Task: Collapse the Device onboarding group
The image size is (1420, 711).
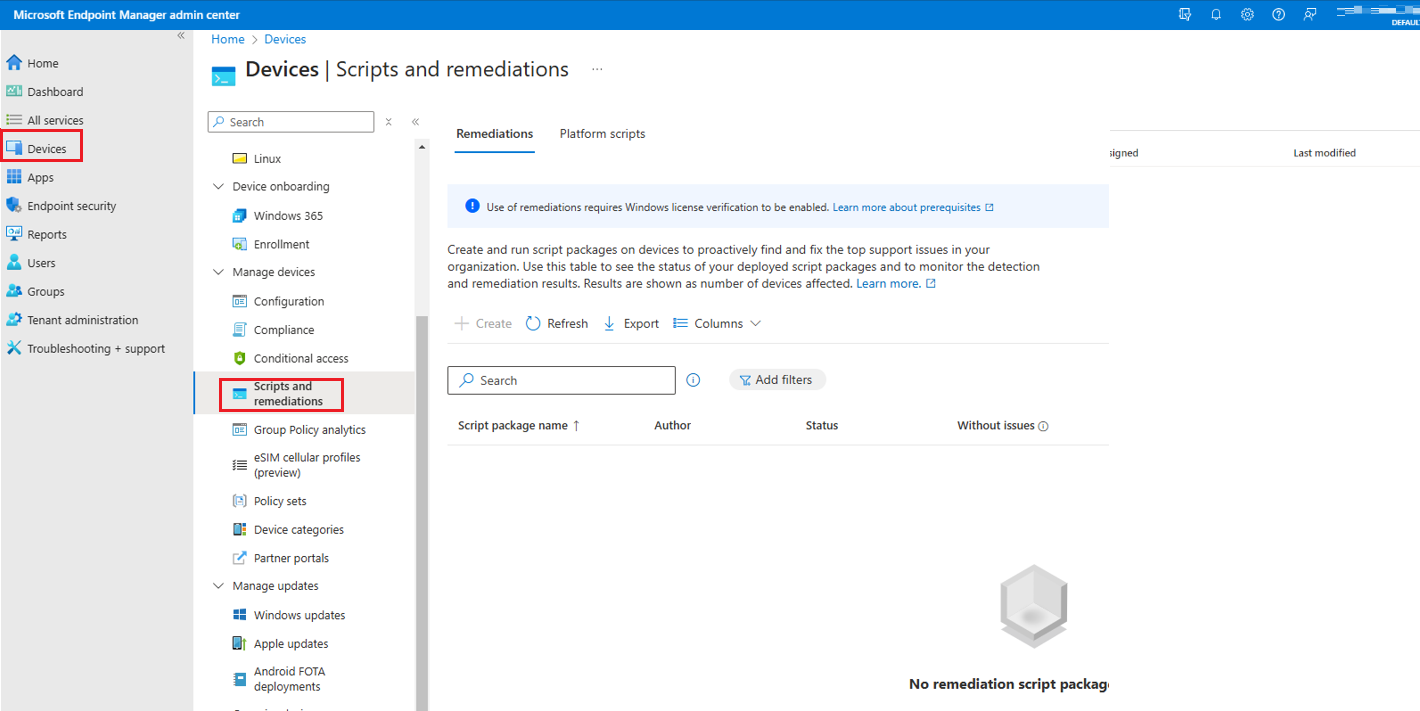Action: pos(219,187)
